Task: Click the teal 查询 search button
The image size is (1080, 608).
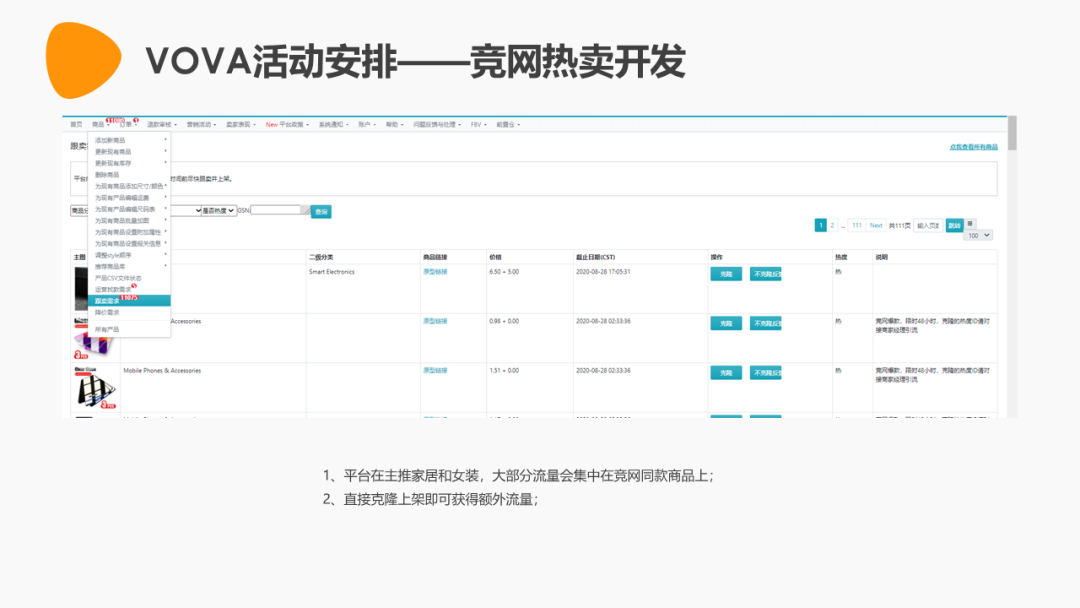Action: point(321,211)
